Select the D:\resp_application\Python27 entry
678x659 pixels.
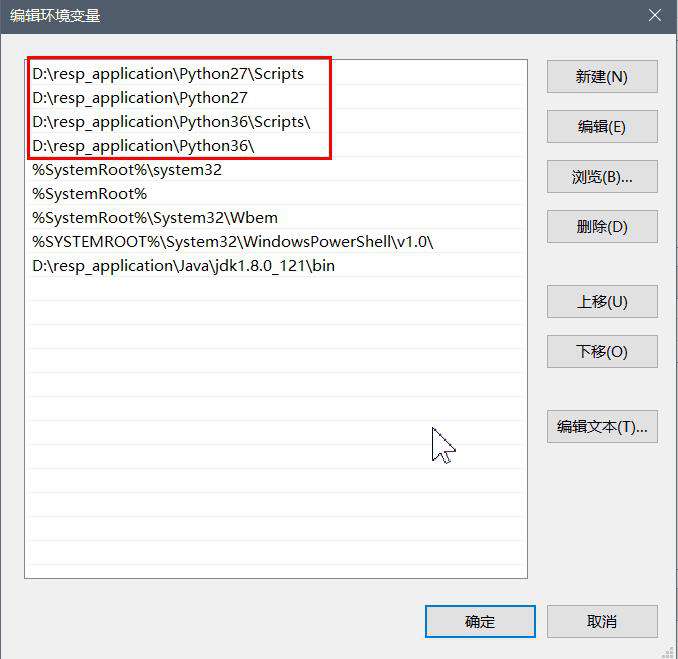click(276, 98)
